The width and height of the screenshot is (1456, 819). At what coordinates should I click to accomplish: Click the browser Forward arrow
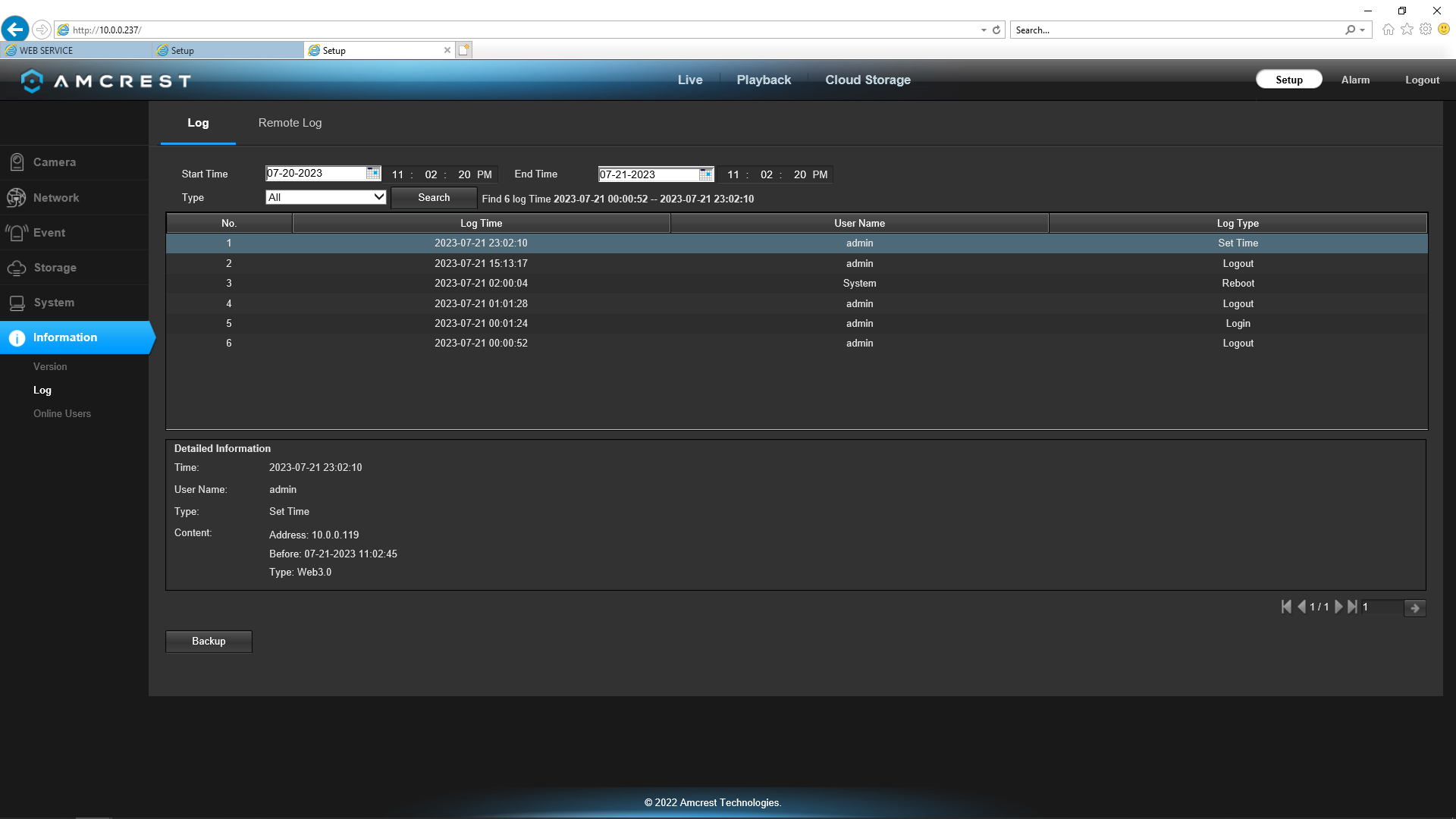(x=42, y=30)
